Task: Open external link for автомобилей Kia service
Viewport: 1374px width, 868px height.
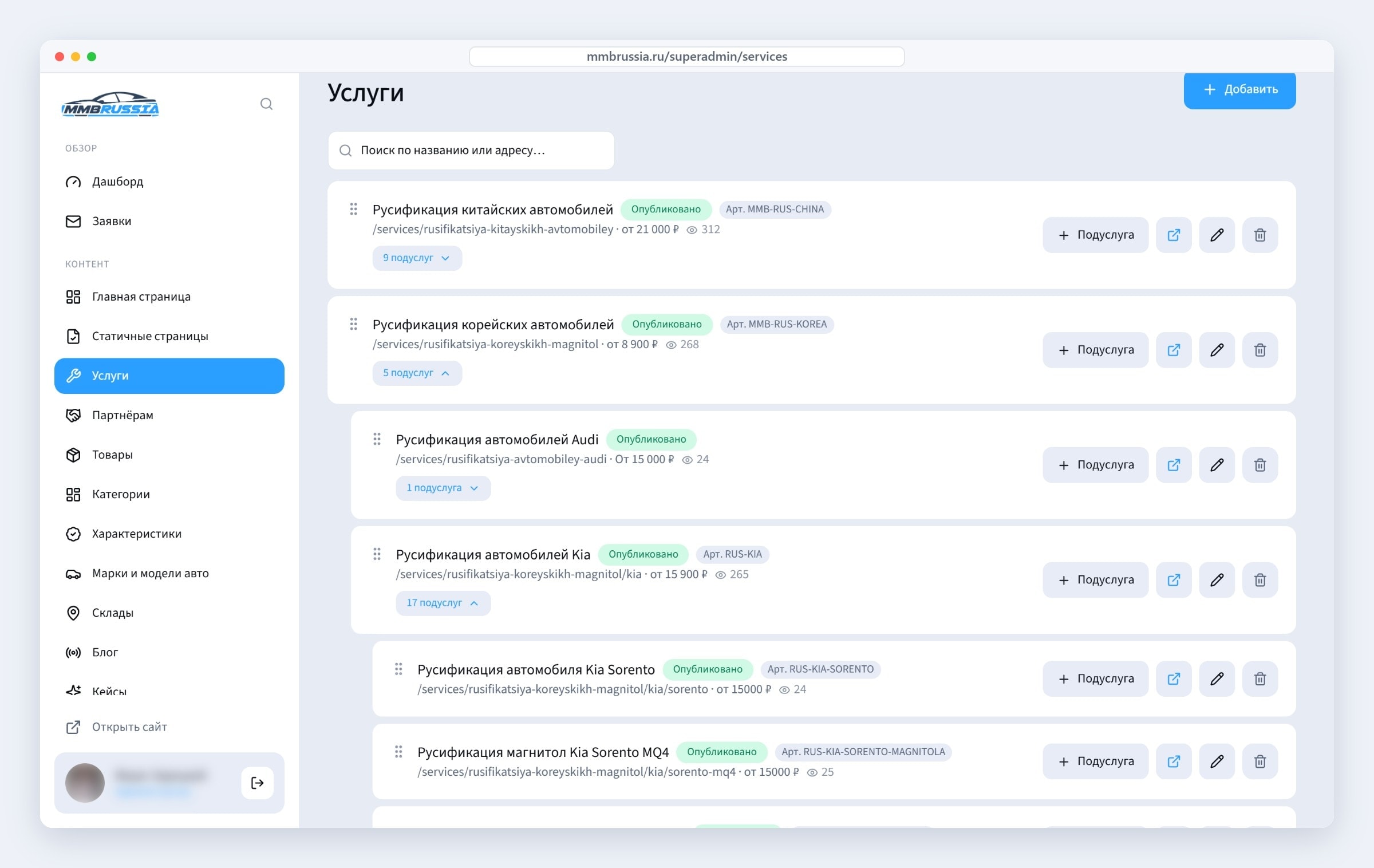Action: click(1174, 580)
